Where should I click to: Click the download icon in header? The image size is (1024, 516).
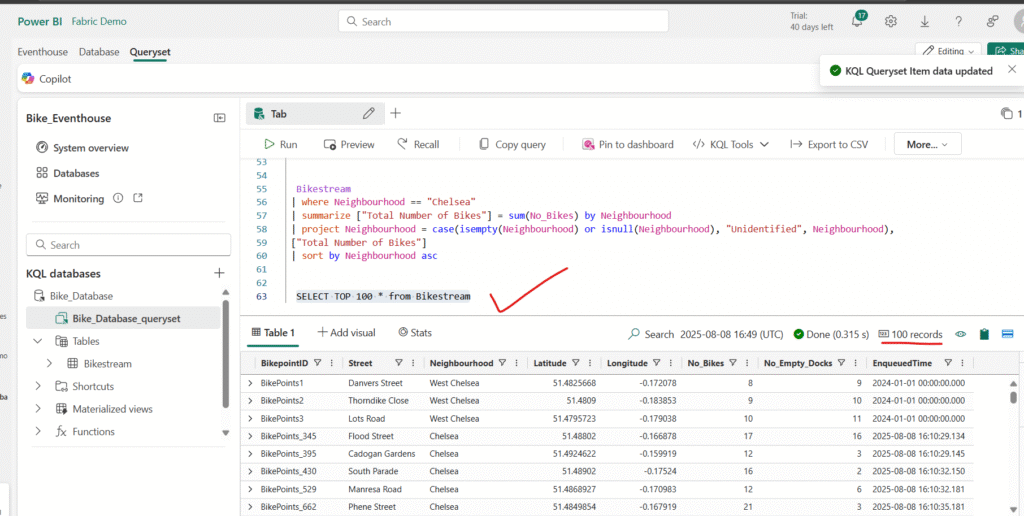pos(925,22)
